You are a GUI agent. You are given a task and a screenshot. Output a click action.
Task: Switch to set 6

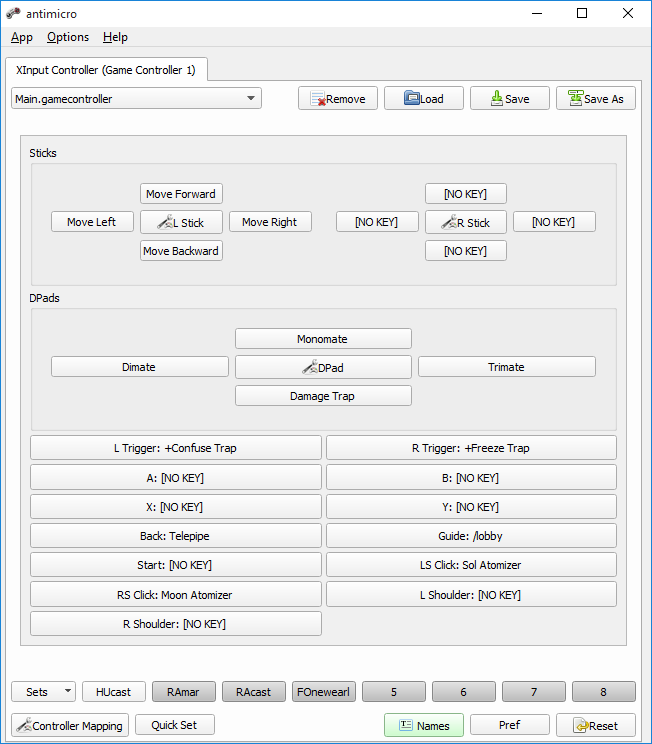tap(464, 692)
